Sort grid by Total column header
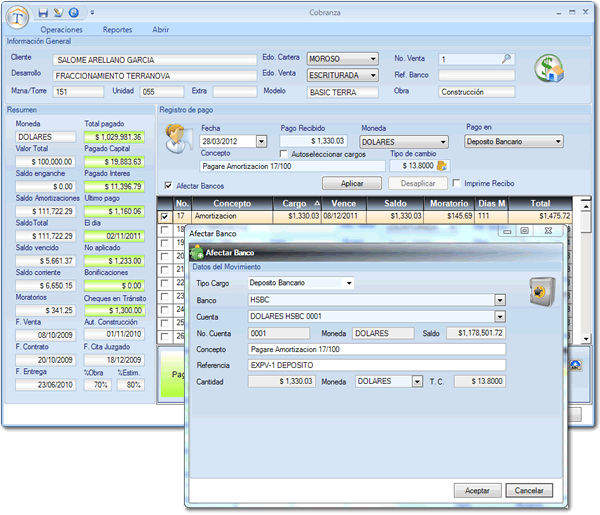The image size is (600, 515). pos(540,204)
